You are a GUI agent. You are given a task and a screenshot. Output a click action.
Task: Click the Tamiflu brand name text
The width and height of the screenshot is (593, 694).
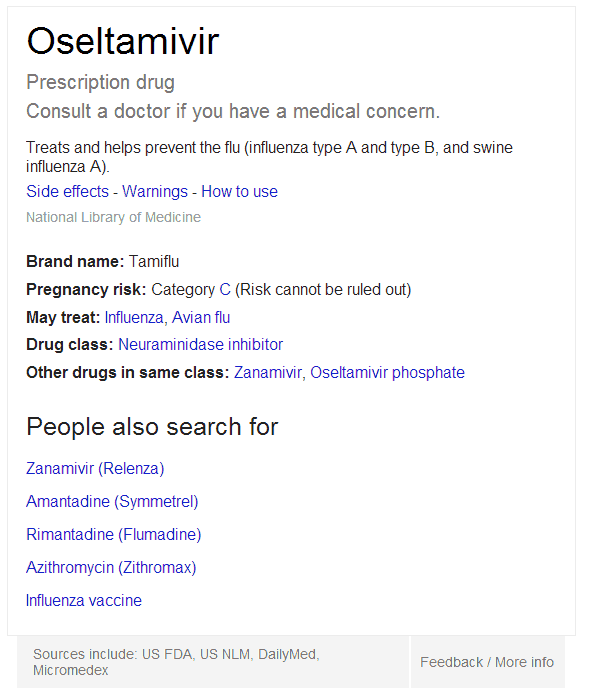[154, 262]
